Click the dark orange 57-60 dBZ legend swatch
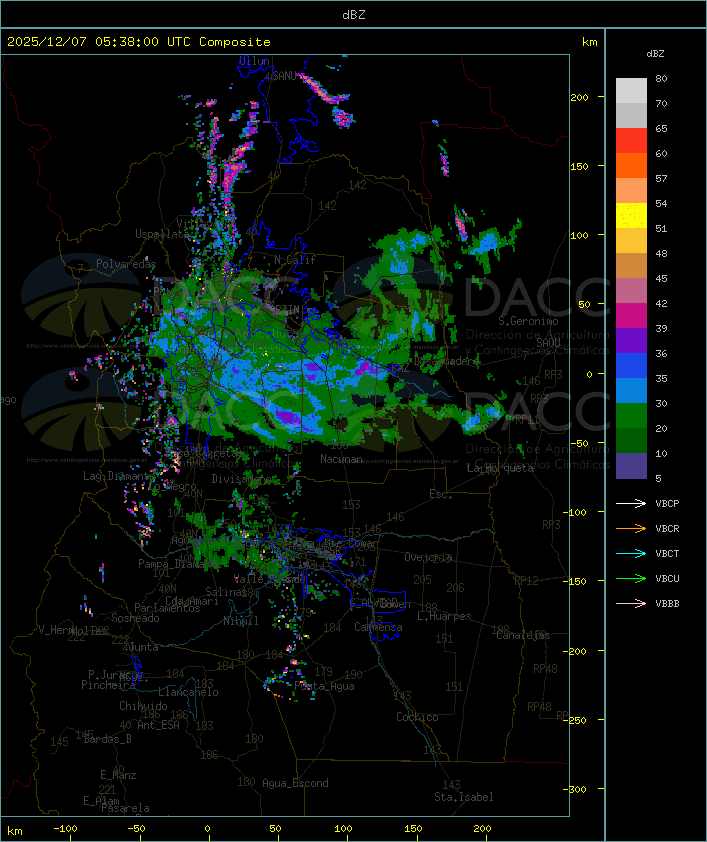 (631, 165)
